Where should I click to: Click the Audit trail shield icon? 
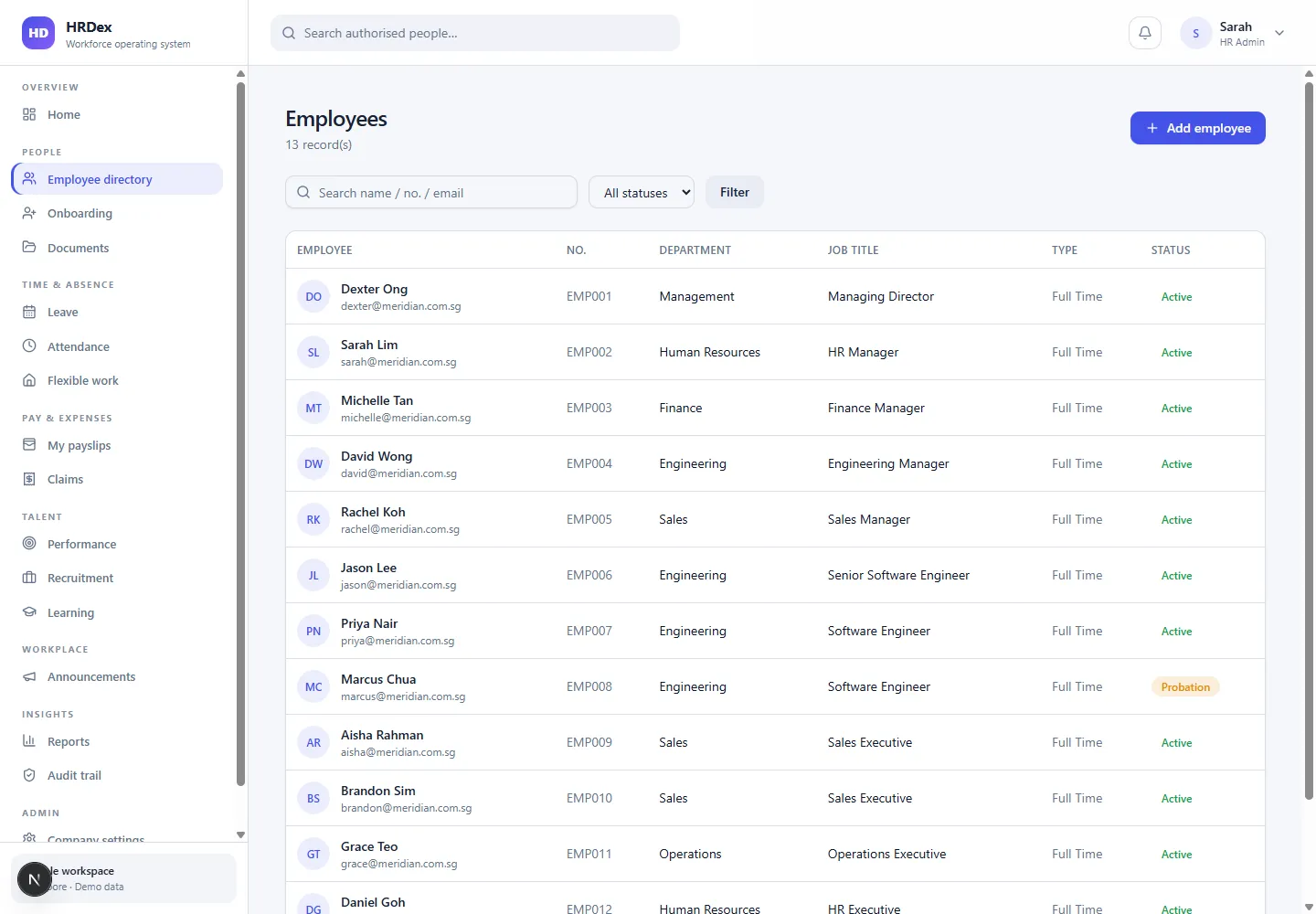click(29, 775)
